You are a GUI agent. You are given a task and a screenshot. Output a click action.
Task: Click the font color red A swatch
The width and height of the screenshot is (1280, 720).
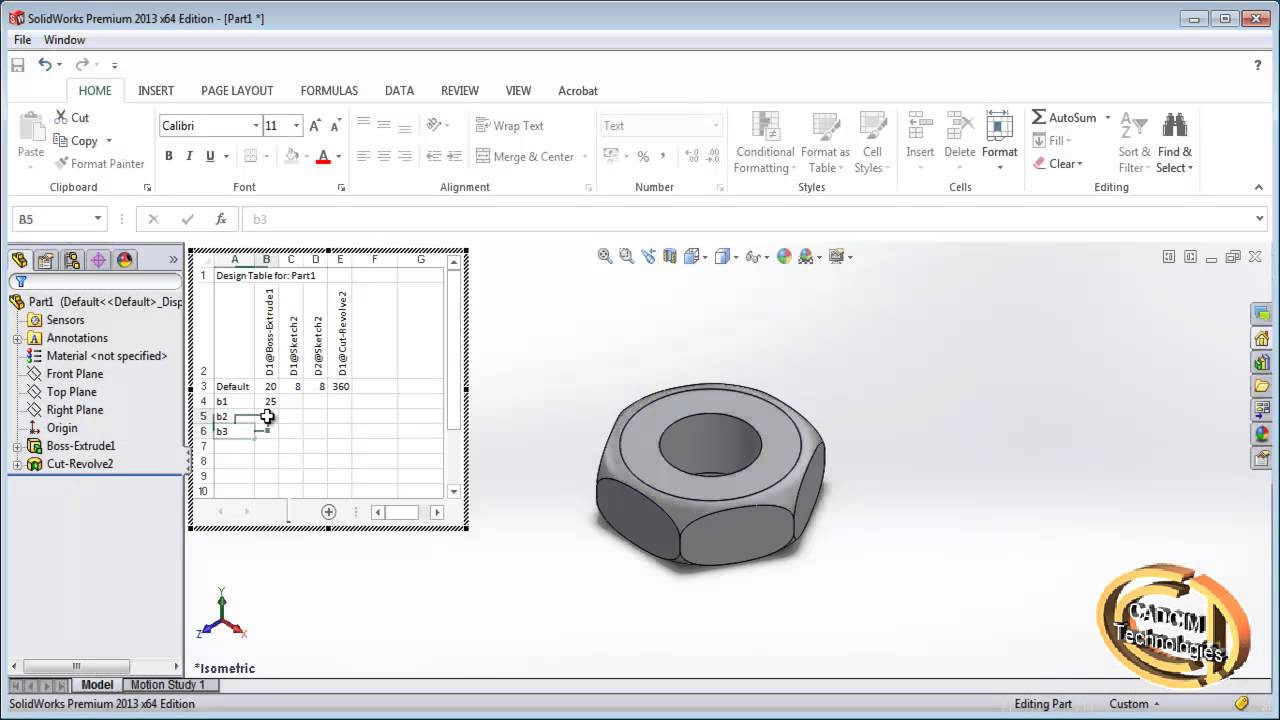point(323,156)
